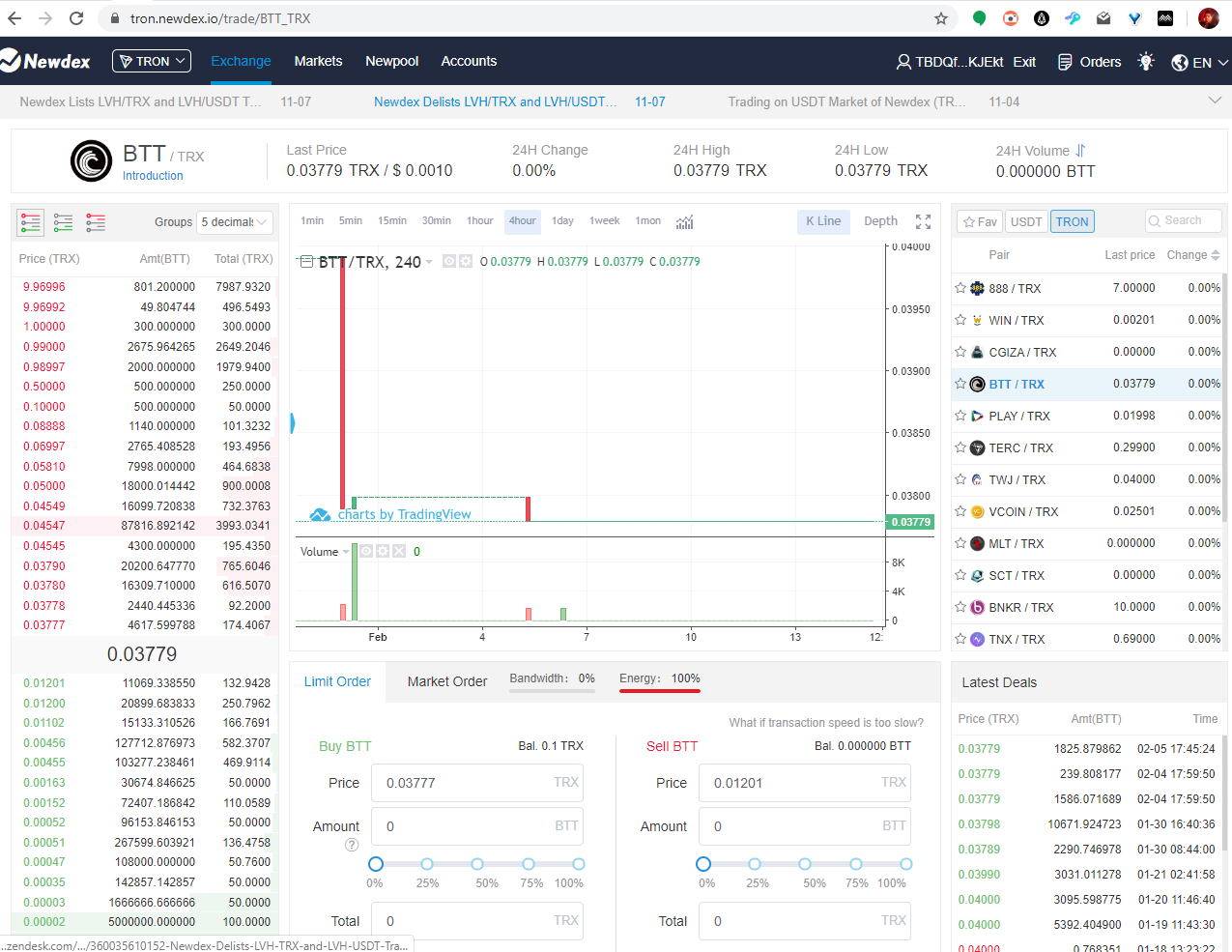This screenshot has height=952, width=1232.
Task: Swap 24H Volume unit arrows icon
Action: [1080, 151]
